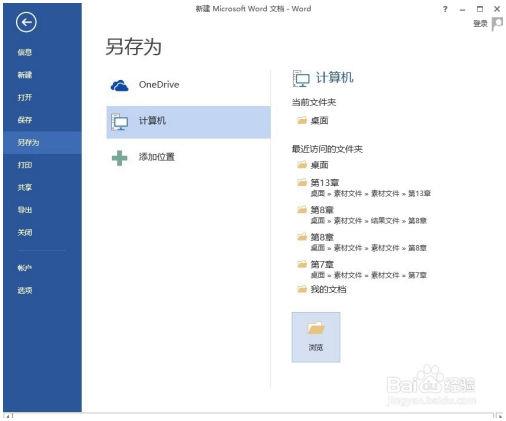This screenshot has height=421, width=506.
Task: Click the user avatar icon beside 登录
Action: point(497,24)
